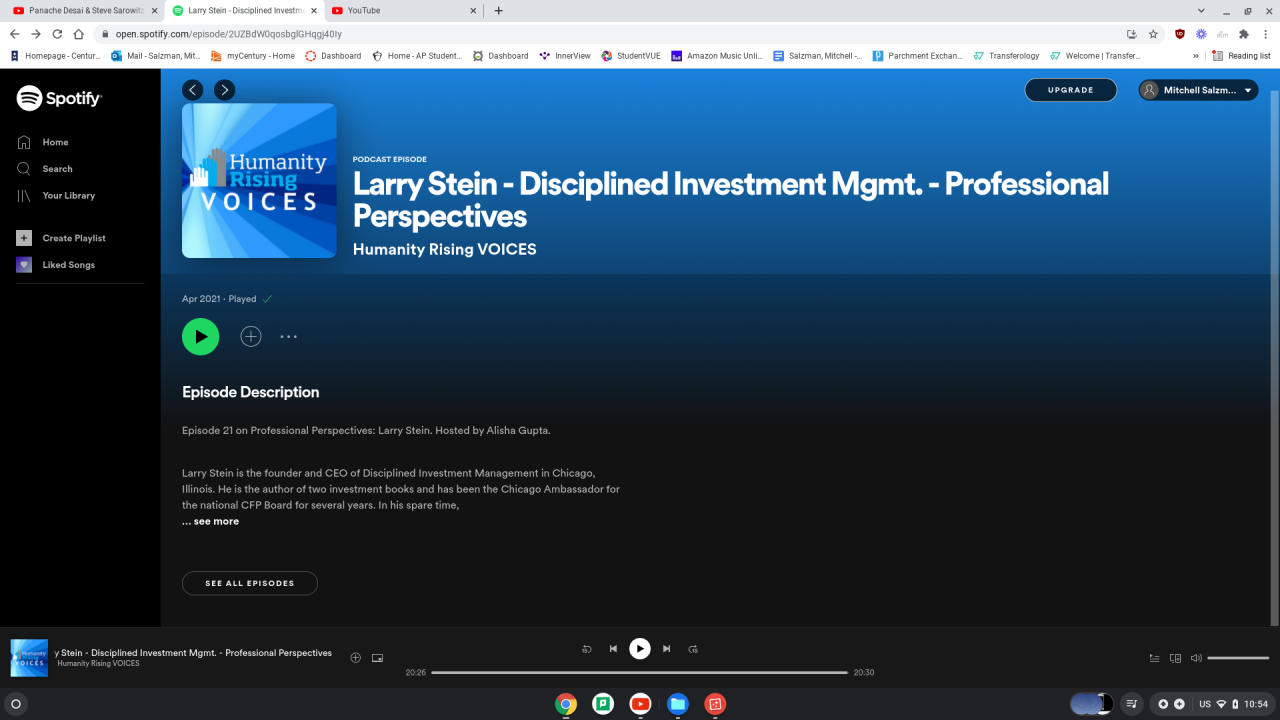
Task: Open StudentVUE bookmark
Action: pyautogui.click(x=631, y=56)
